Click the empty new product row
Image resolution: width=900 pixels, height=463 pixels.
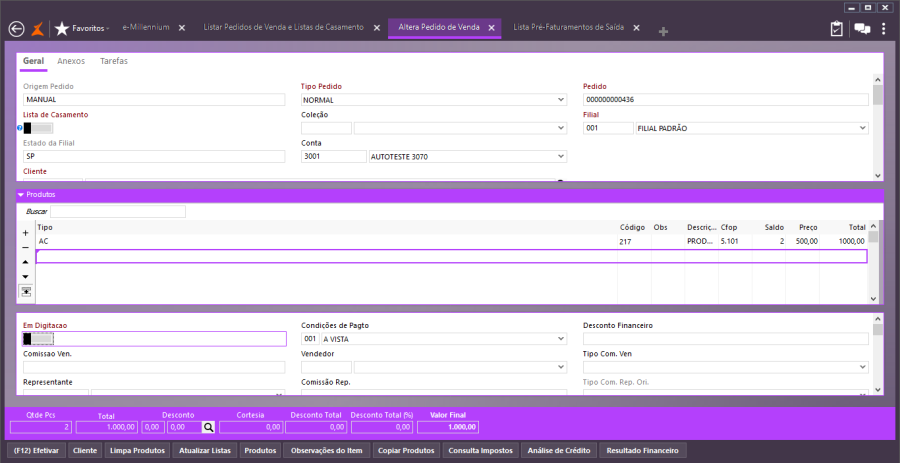(451, 256)
